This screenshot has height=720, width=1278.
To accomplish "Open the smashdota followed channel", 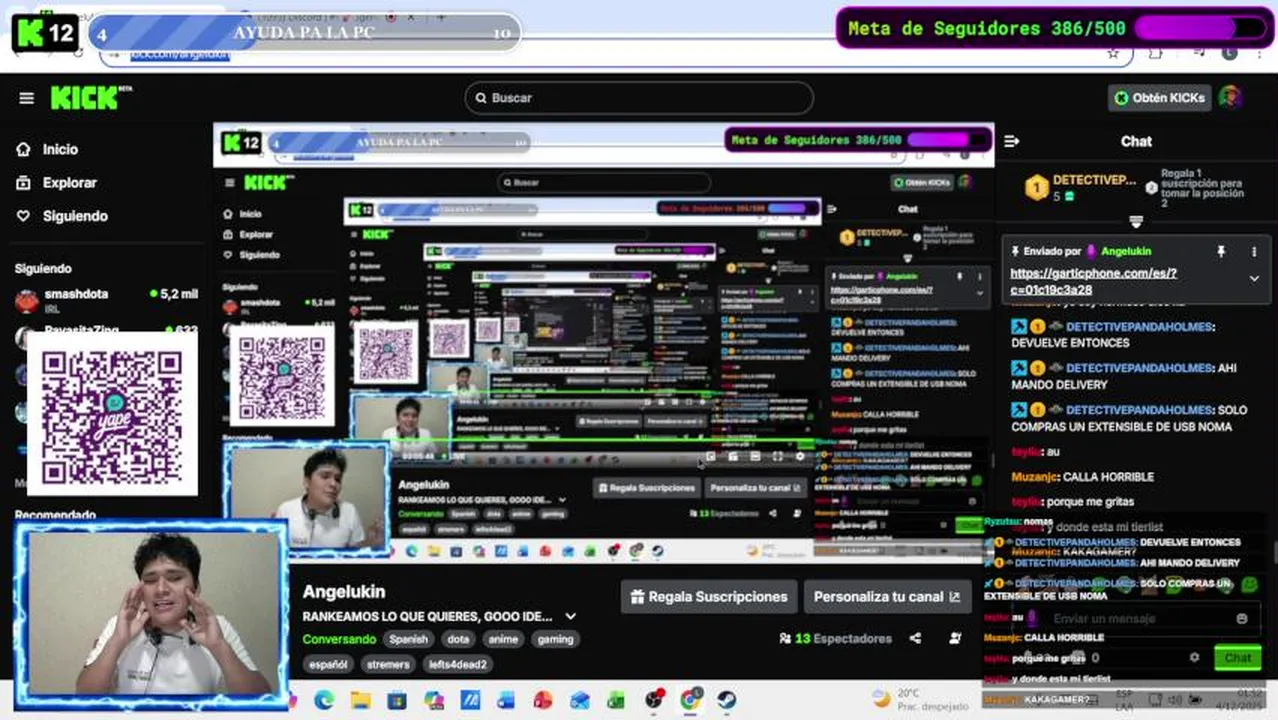I will pos(105,299).
